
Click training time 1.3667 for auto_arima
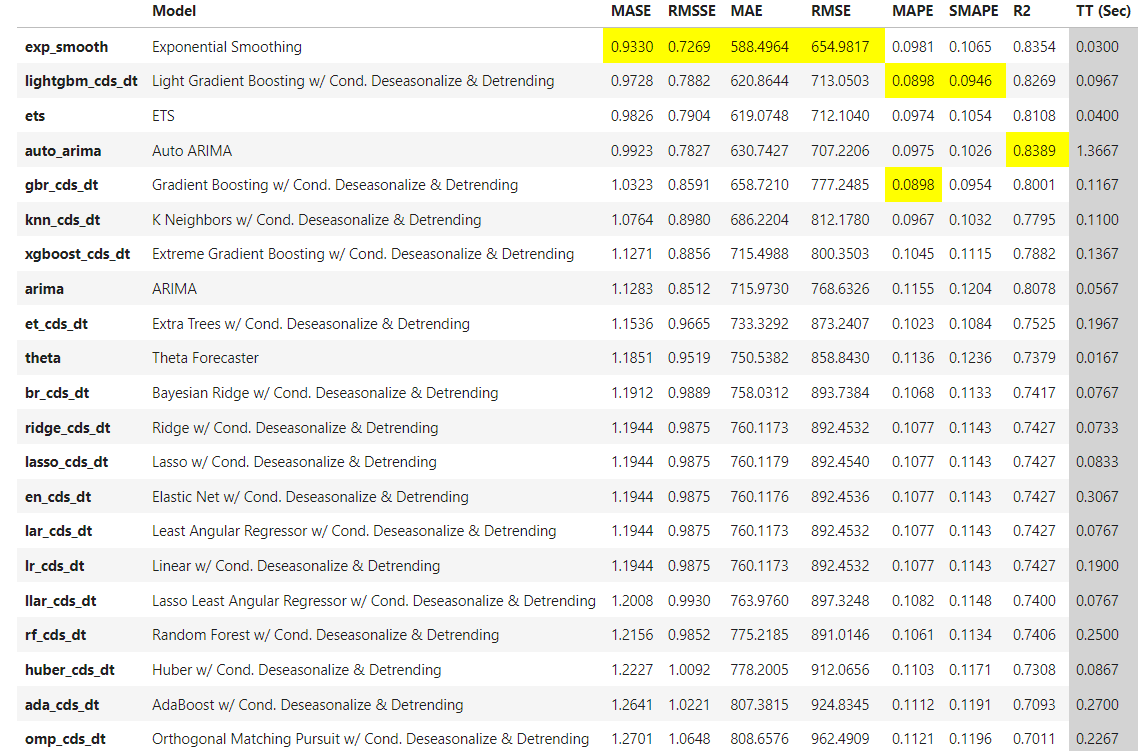coord(1097,151)
